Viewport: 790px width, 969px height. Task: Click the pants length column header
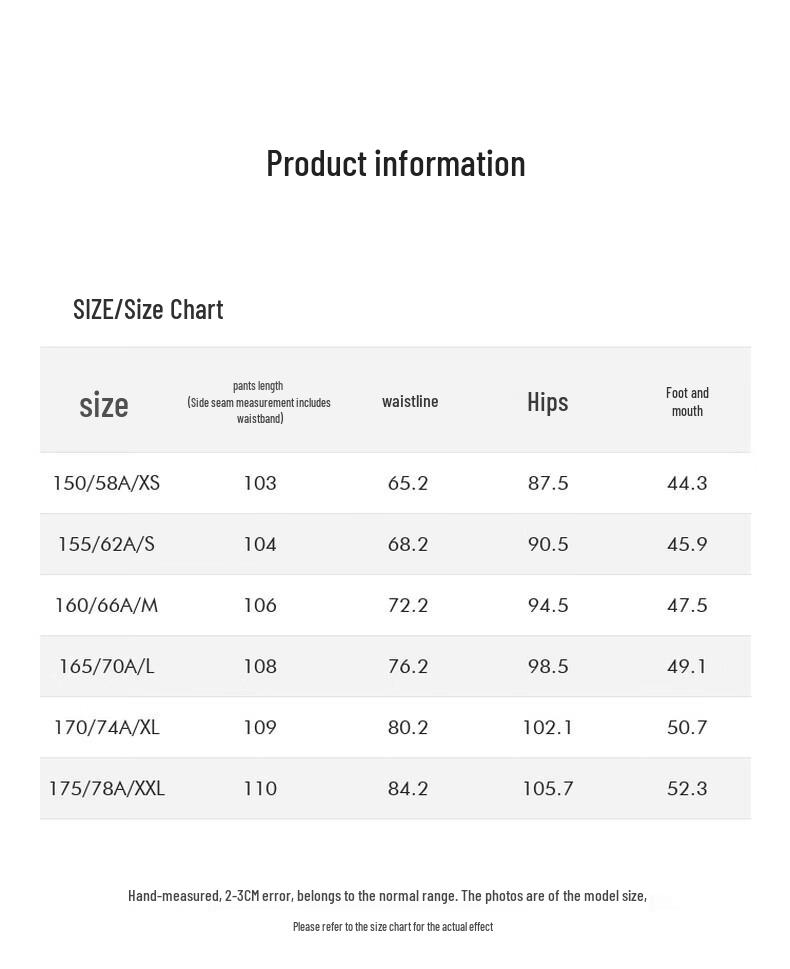tap(259, 402)
